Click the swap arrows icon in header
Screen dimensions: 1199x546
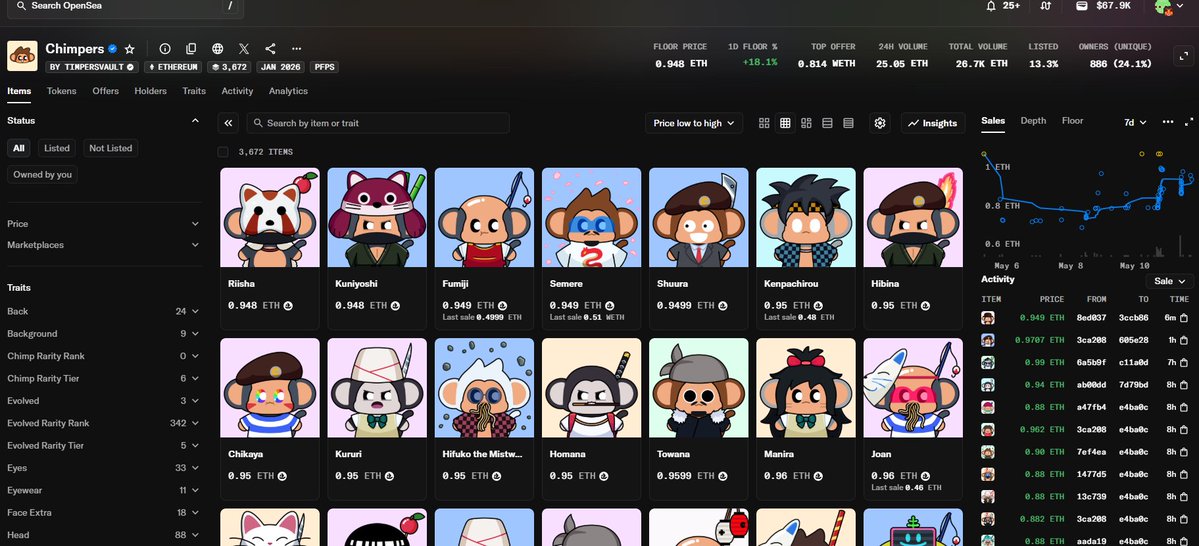click(x=1046, y=5)
